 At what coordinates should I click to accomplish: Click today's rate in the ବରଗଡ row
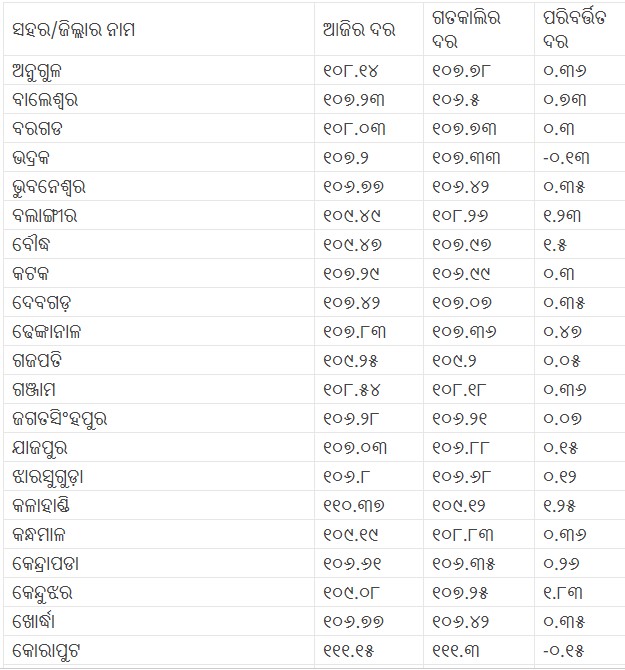click(355, 129)
